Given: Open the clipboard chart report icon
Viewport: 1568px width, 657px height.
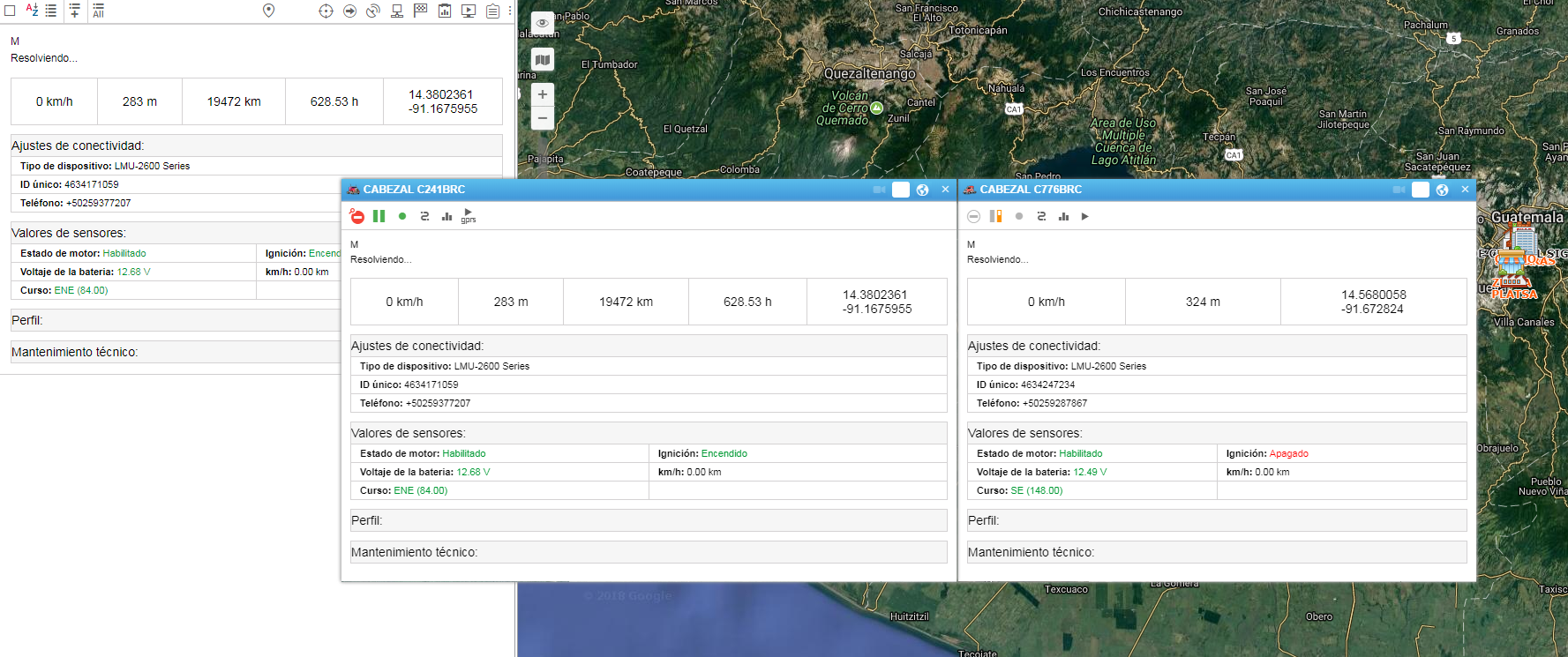Looking at the screenshot, I should pyautogui.click(x=445, y=11).
